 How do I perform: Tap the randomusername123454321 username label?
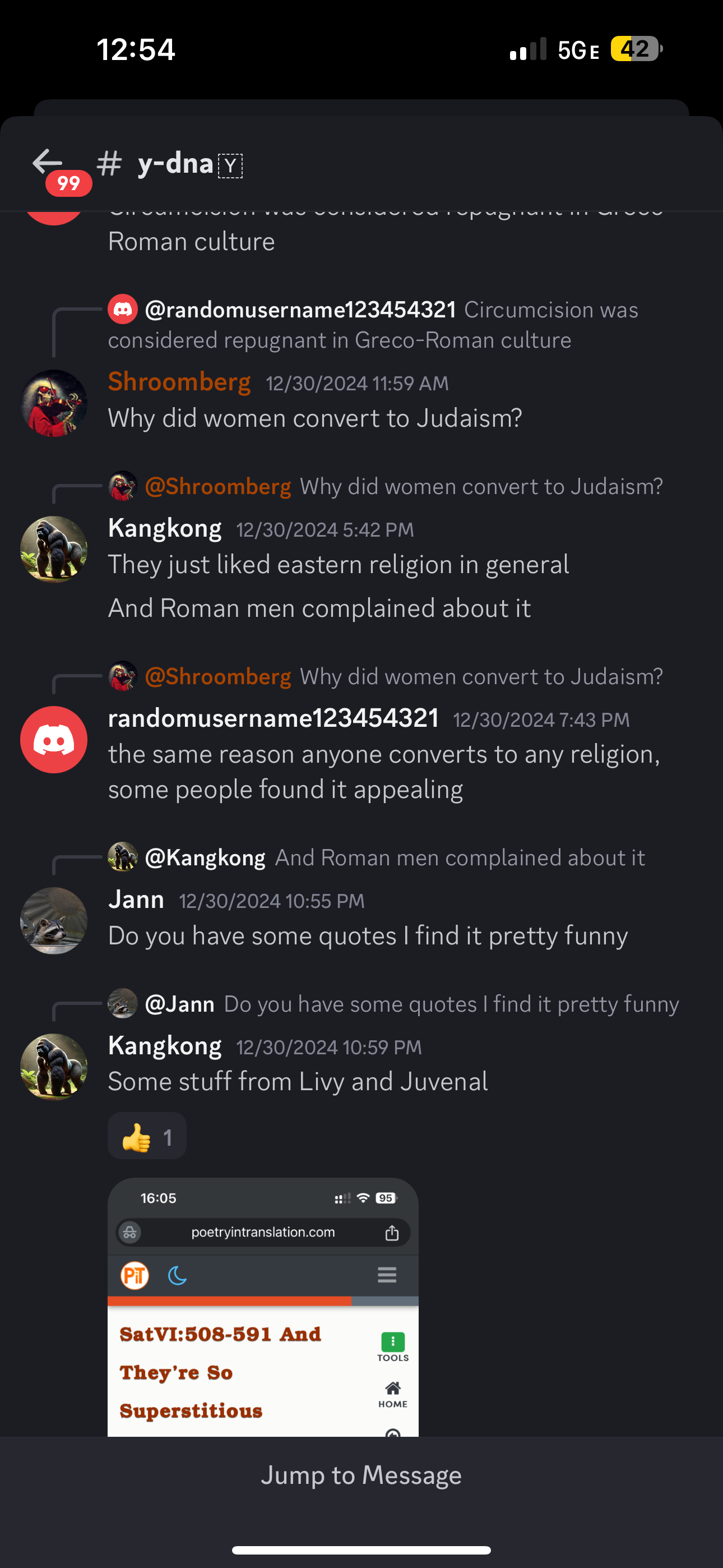pyautogui.click(x=274, y=718)
